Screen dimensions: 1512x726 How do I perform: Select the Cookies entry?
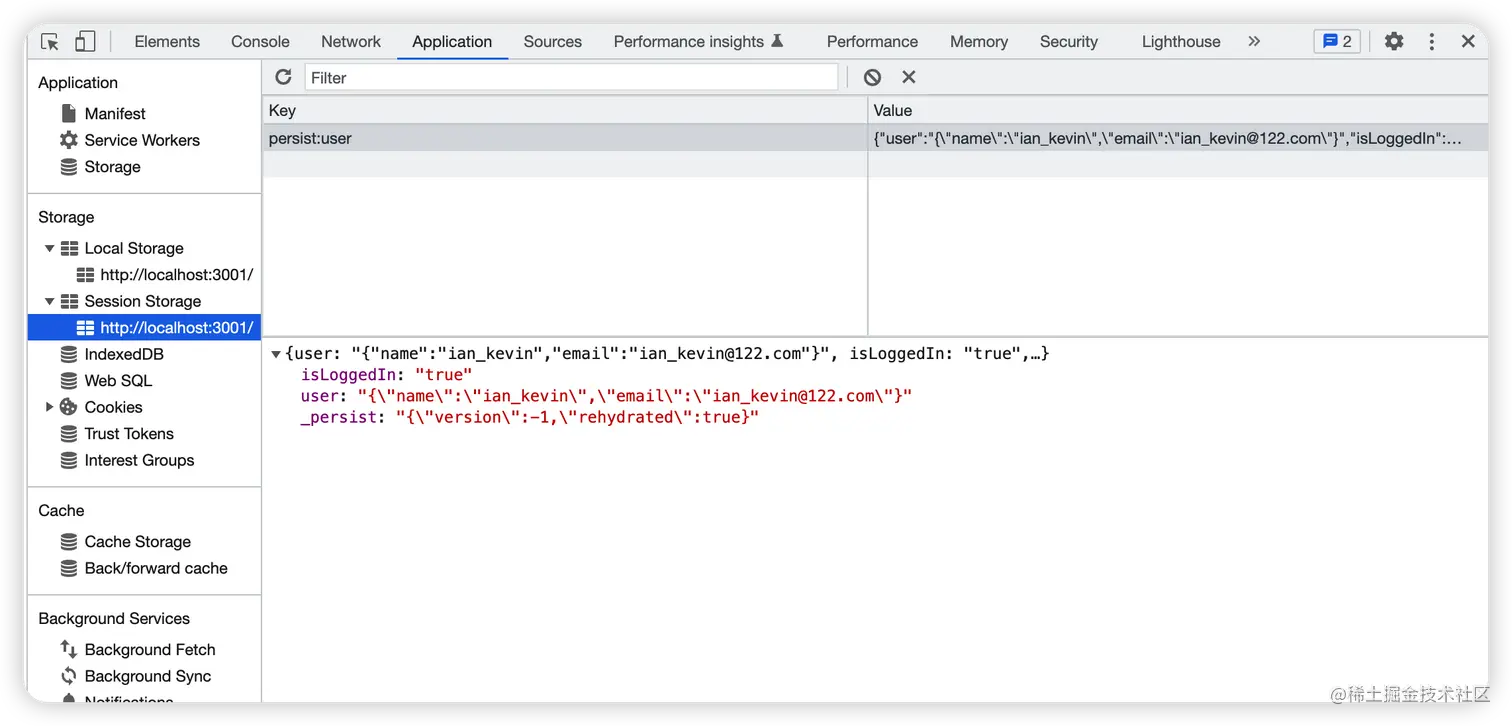pos(113,407)
